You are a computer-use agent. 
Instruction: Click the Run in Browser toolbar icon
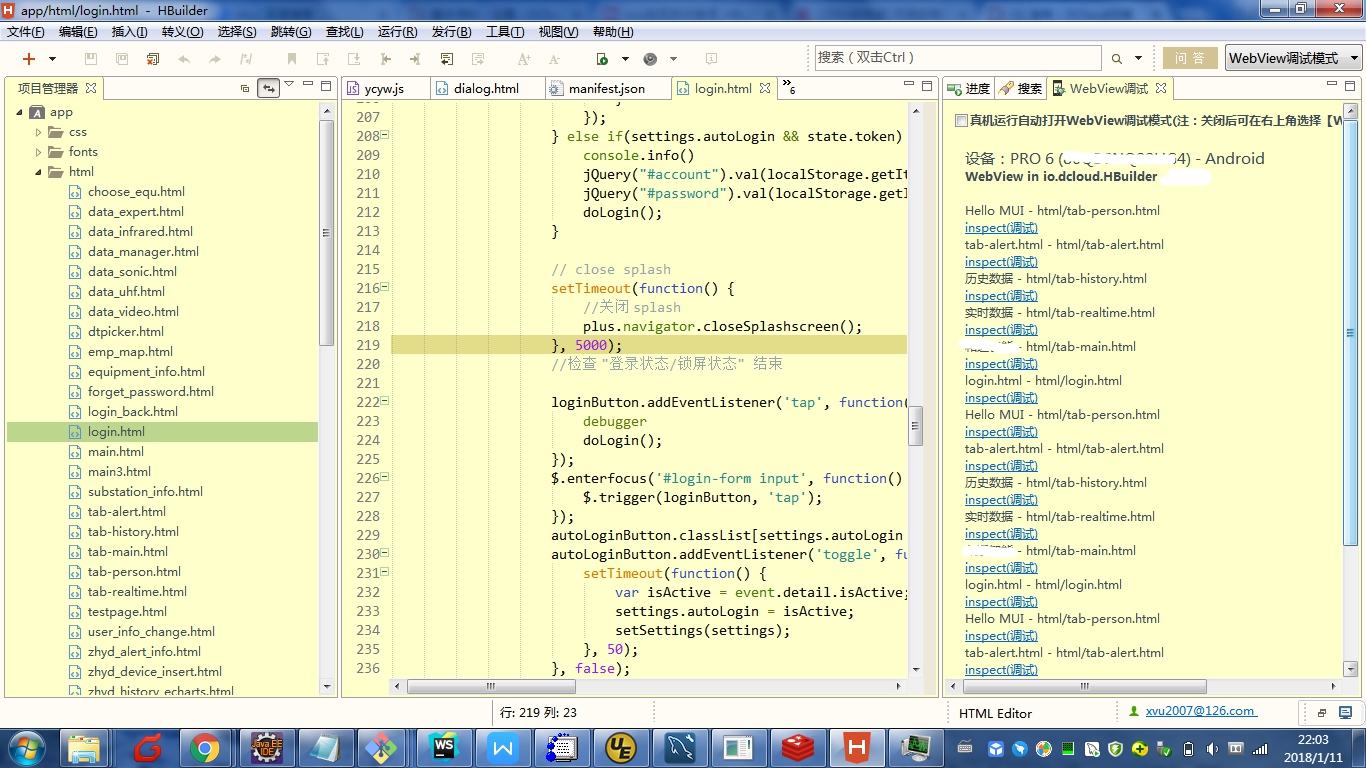click(x=602, y=59)
